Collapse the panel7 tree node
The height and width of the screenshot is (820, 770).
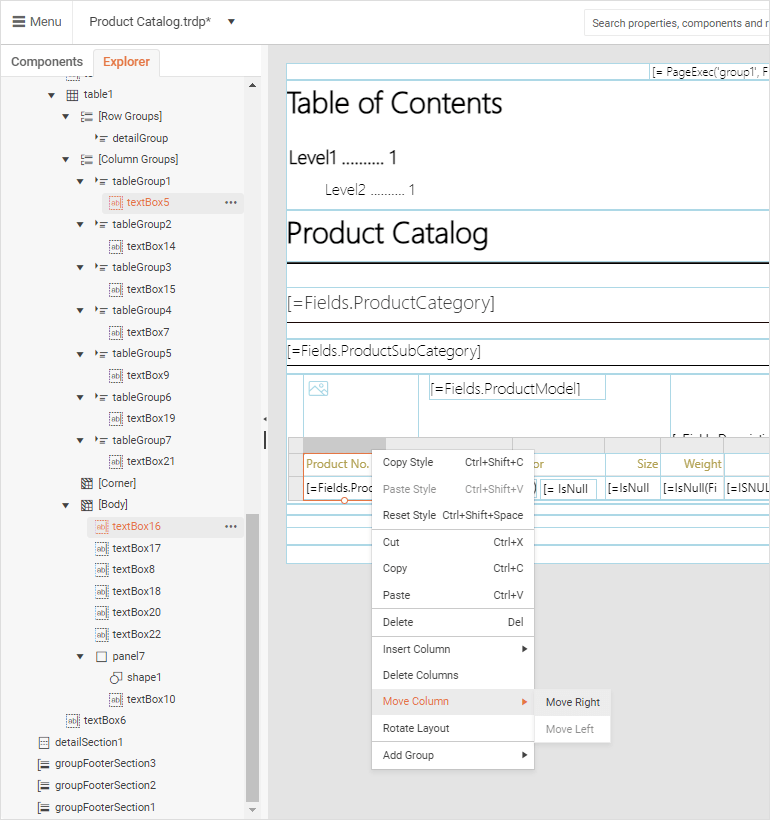tap(80, 656)
